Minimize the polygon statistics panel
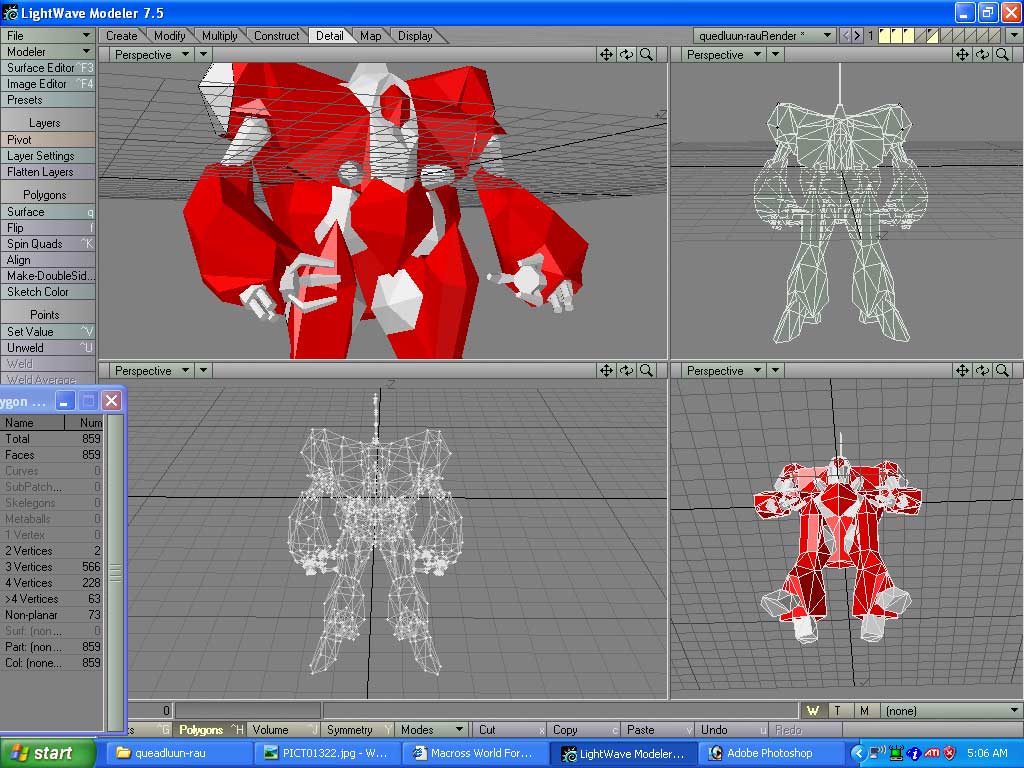Screen dimensions: 1024x768 (64, 400)
